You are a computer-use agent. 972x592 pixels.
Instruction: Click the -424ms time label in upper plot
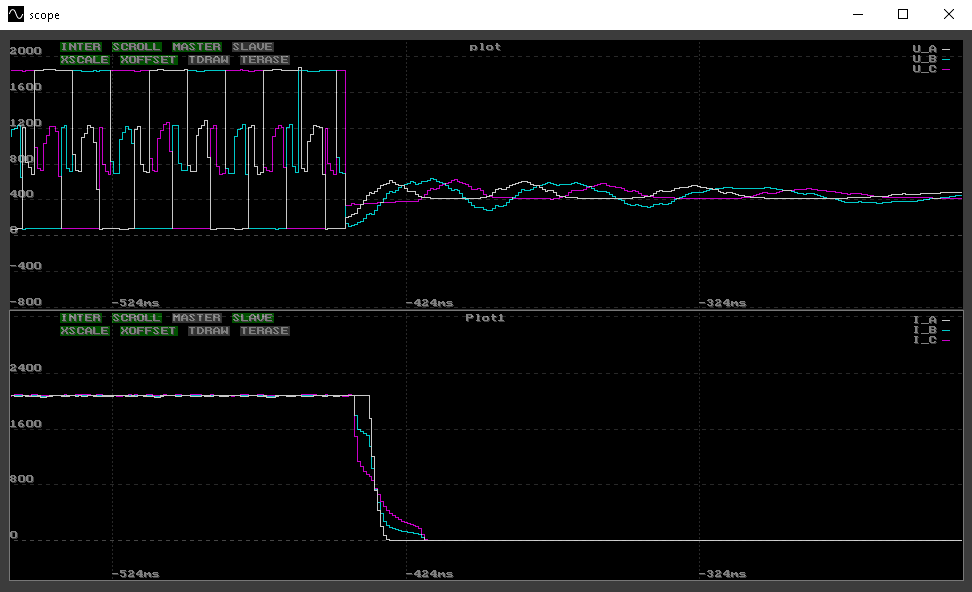429,303
